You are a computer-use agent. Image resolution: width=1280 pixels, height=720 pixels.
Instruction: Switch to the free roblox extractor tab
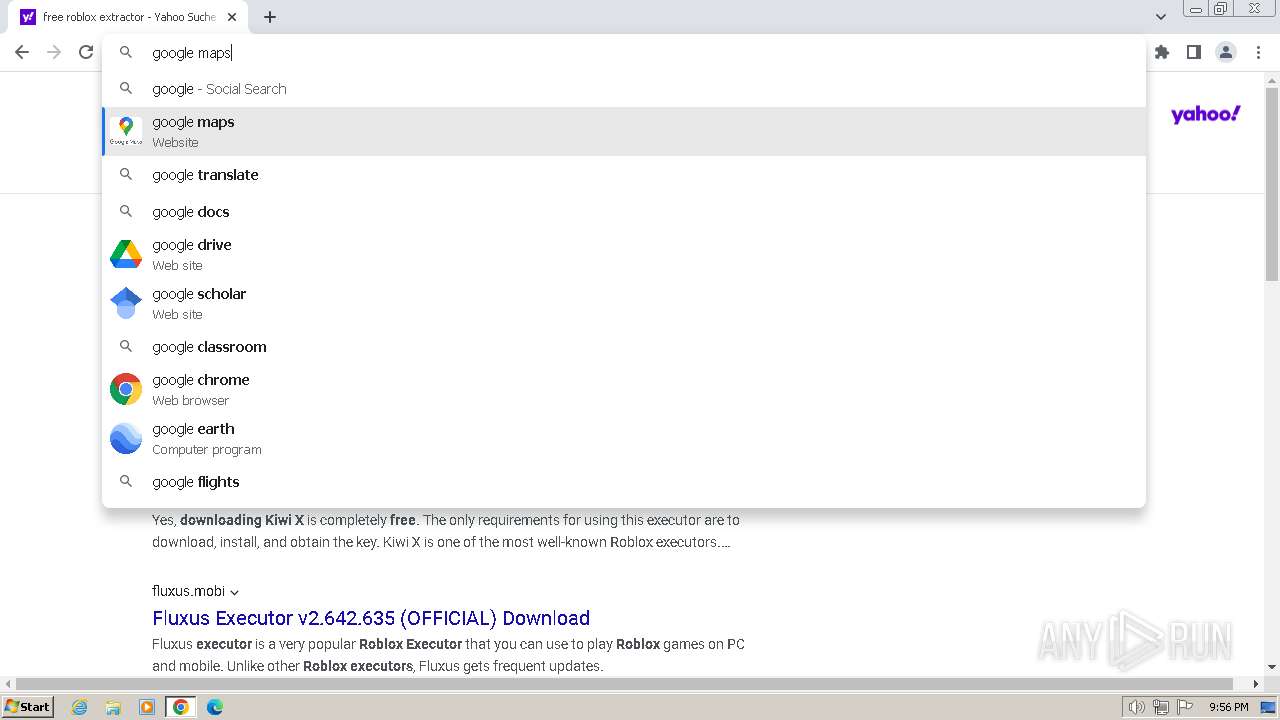tap(128, 17)
